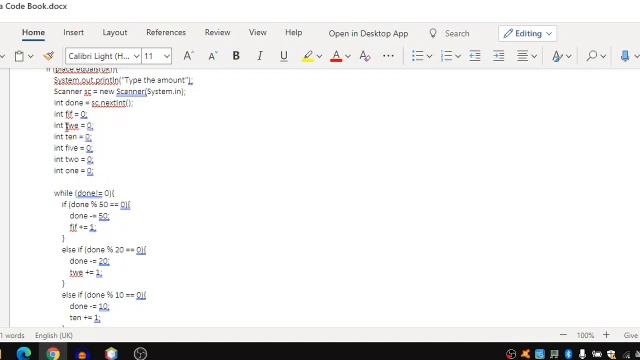Click the microphone tray icon
Screen dimensions: 640x360
pyautogui.click(x=582, y=354)
